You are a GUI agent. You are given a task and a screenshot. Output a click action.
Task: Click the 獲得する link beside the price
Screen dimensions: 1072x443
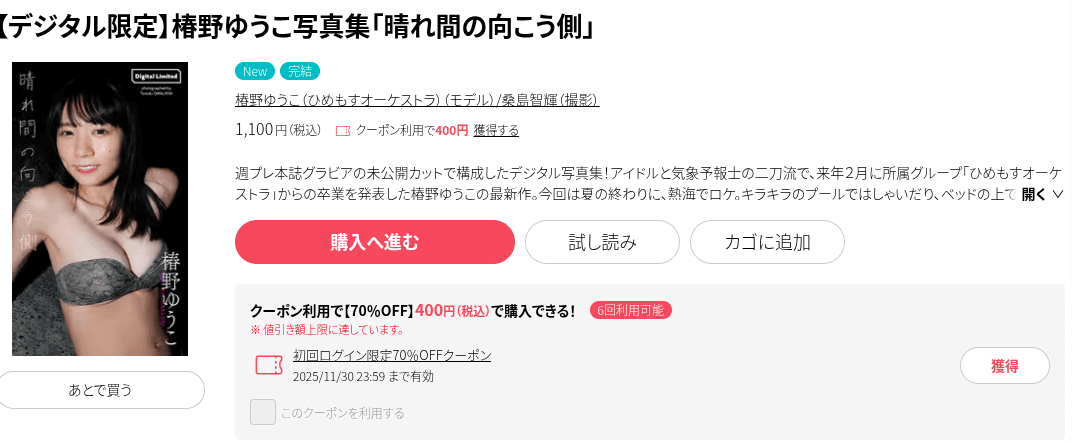point(496,131)
